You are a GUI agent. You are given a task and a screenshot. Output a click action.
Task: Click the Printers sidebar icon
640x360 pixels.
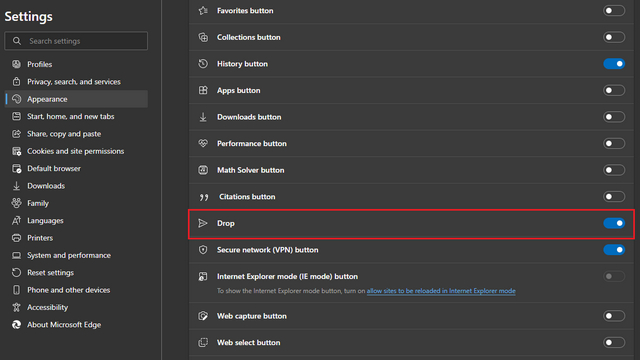tap(16, 238)
